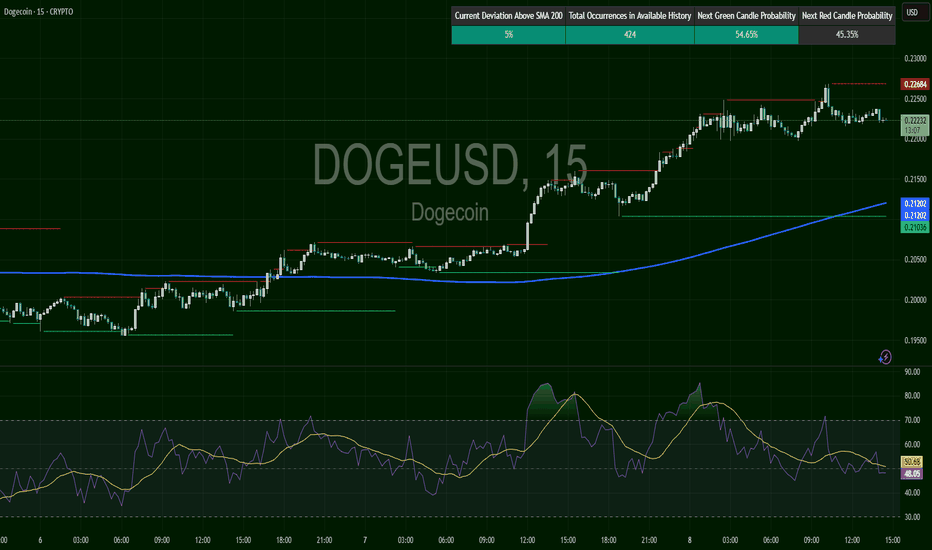This screenshot has width=932, height=550.
Task: Click the lightning bolt icon on chart
Action: (x=885, y=357)
